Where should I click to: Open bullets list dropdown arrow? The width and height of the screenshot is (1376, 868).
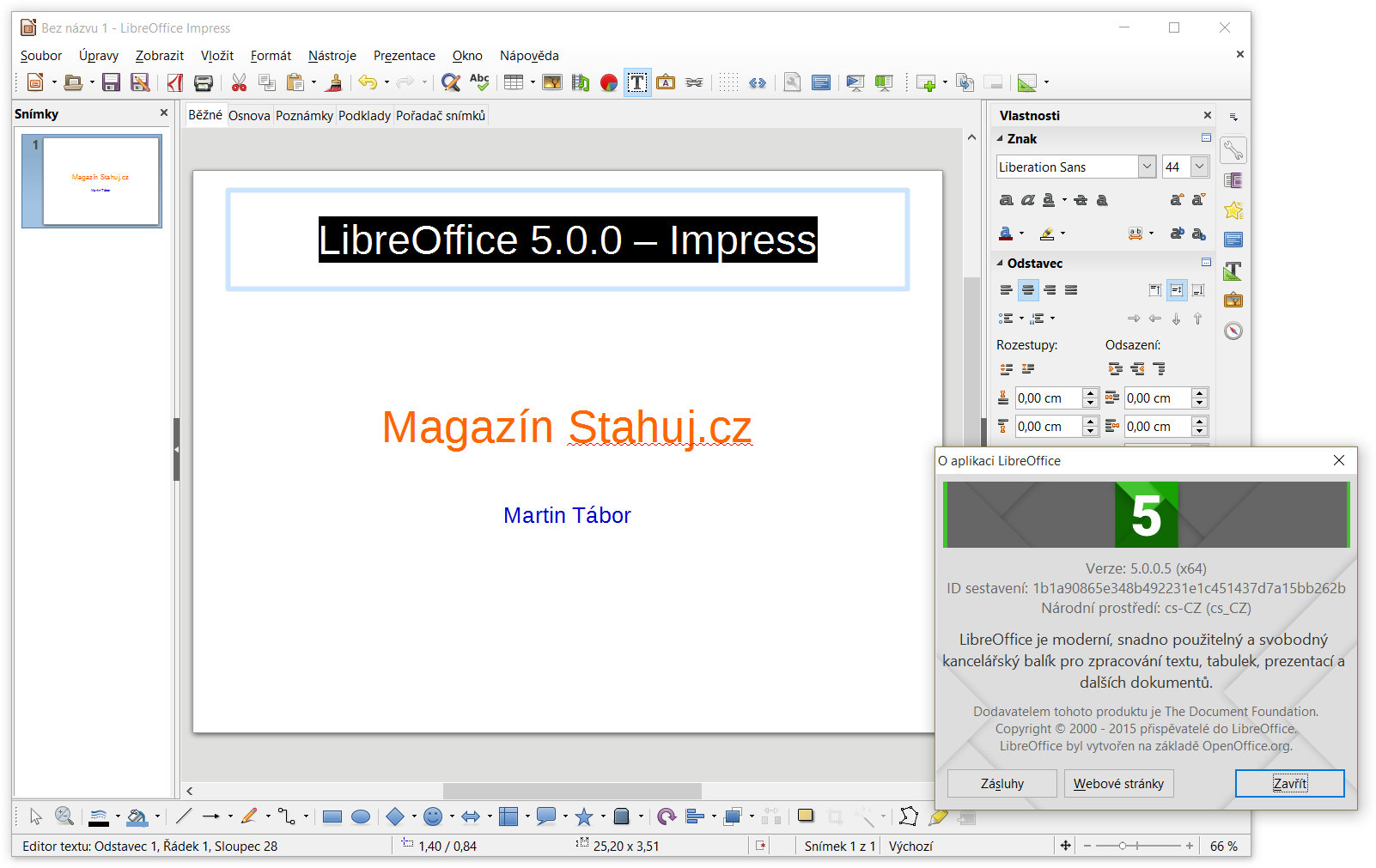(x=1021, y=319)
